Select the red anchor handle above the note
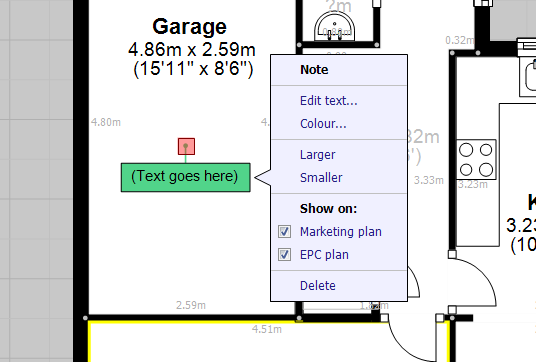This screenshot has height=362, width=536. point(186,146)
